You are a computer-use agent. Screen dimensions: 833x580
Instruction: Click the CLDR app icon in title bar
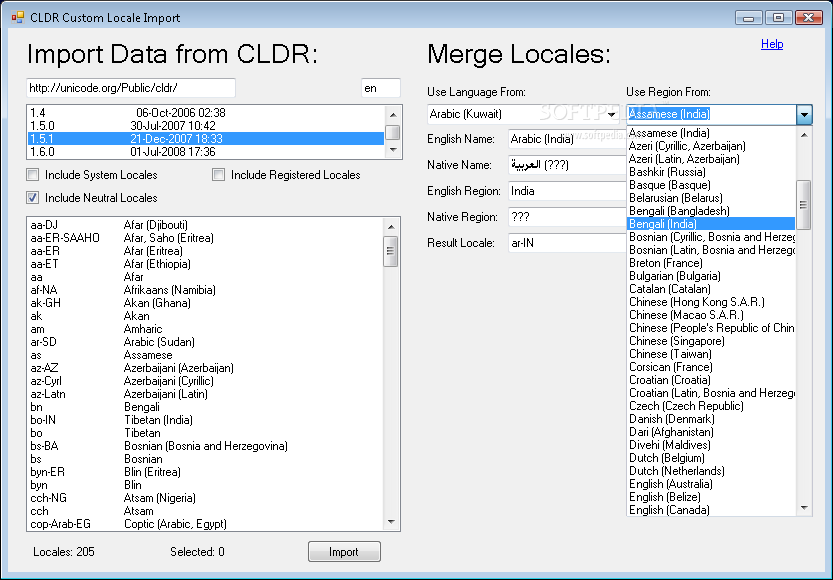click(18, 18)
